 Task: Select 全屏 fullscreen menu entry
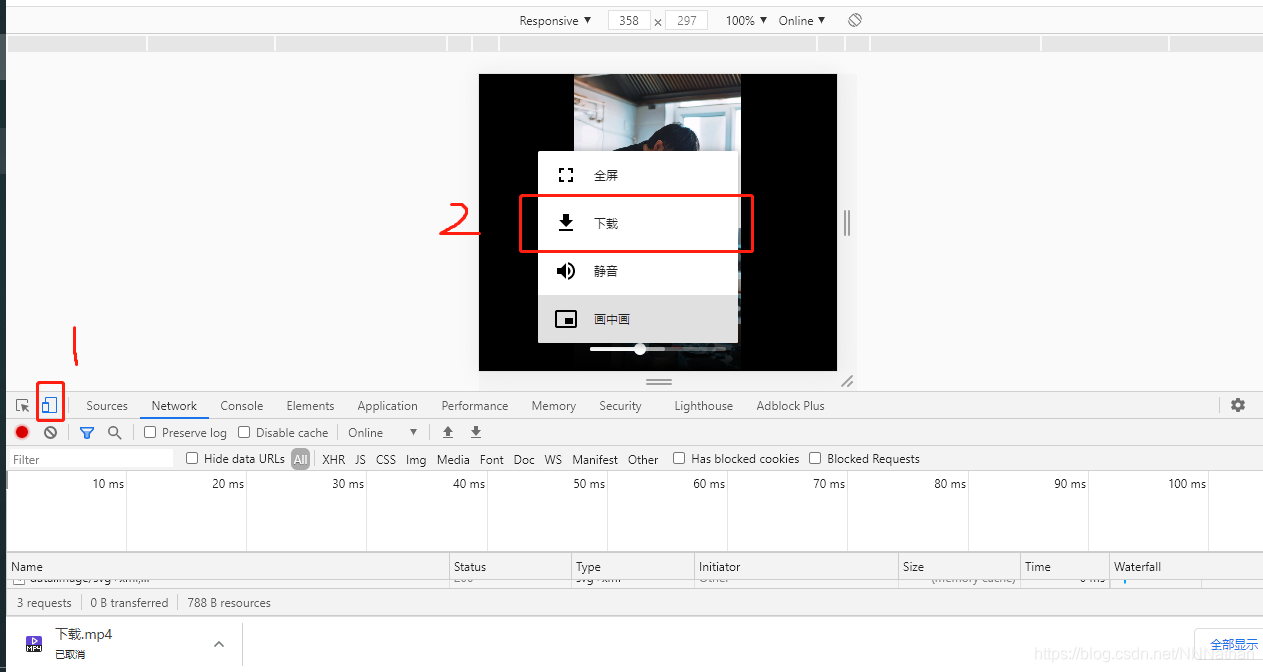click(x=638, y=175)
